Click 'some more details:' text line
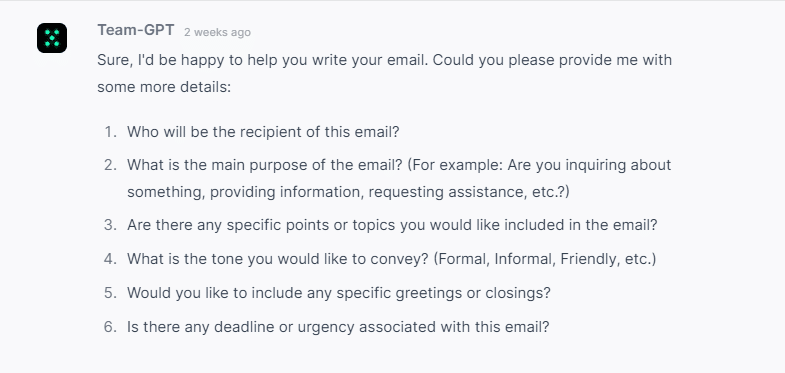Viewport: 785px width, 373px height. 164,87
